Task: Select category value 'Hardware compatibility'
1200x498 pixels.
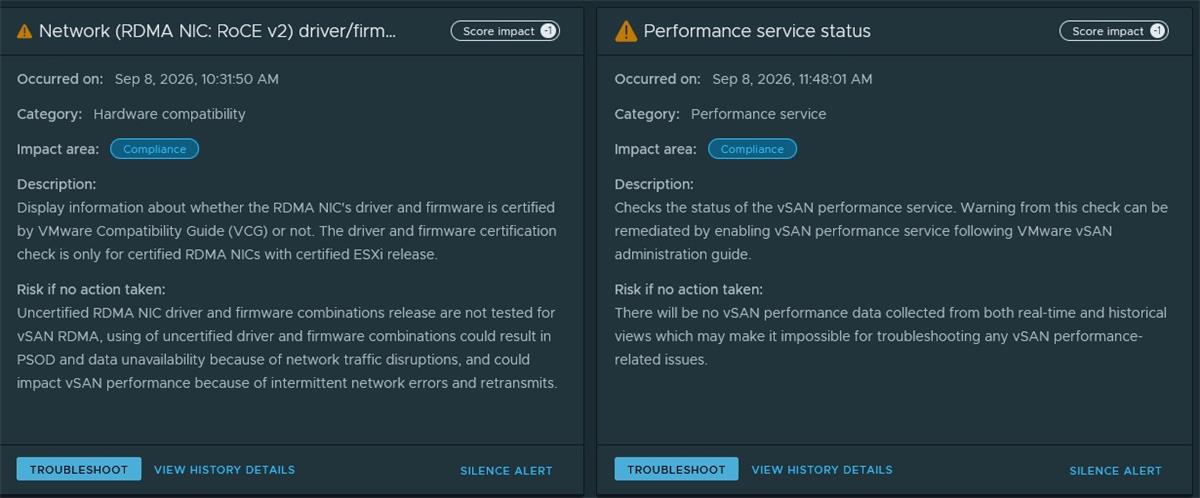Action: click(x=169, y=114)
